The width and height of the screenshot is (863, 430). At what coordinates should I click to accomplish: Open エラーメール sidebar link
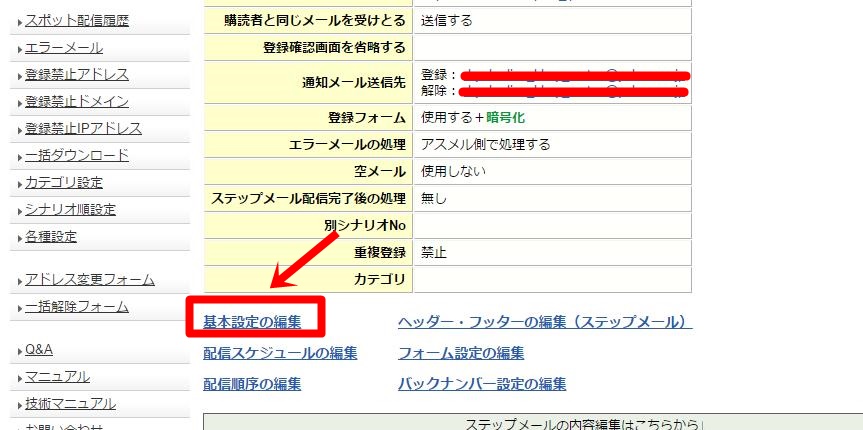64,48
